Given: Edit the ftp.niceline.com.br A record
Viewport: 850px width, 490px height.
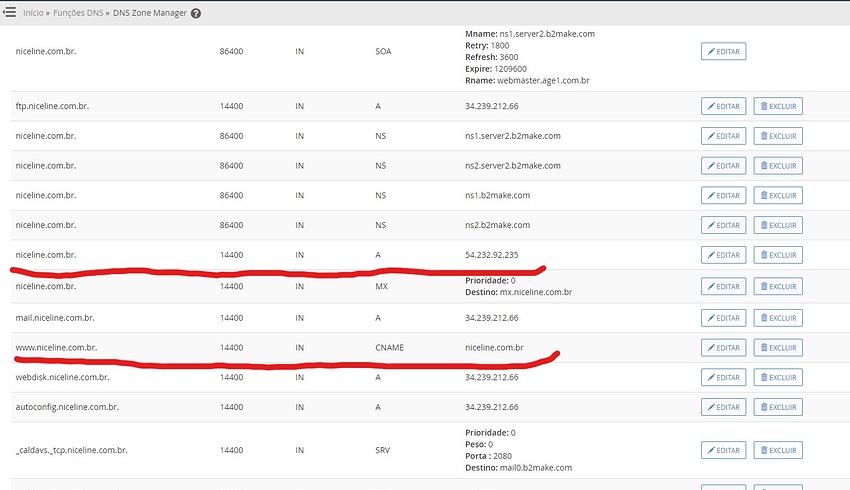Looking at the screenshot, I should tap(723, 106).
